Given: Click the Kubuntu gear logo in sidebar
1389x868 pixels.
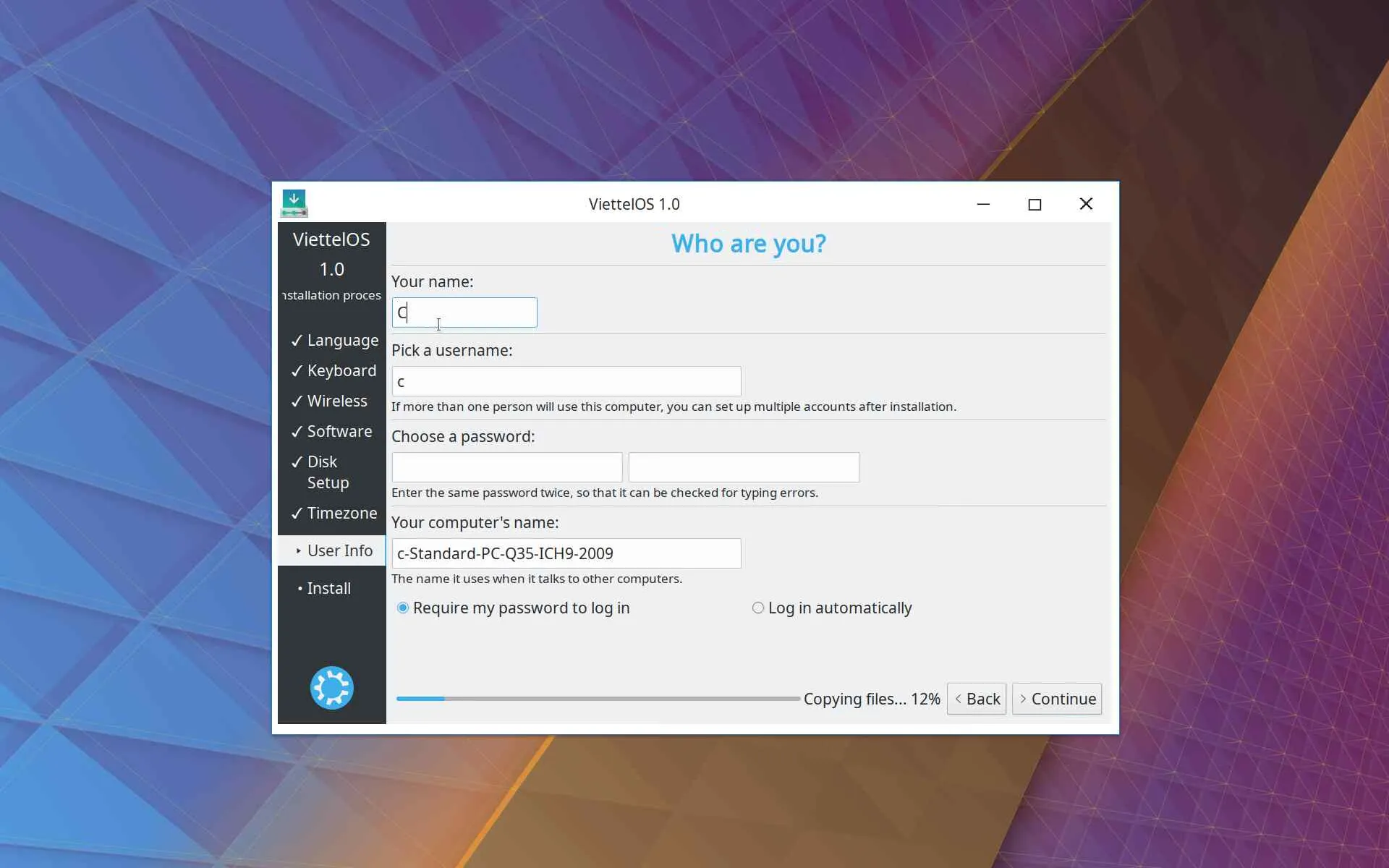Looking at the screenshot, I should [x=331, y=687].
